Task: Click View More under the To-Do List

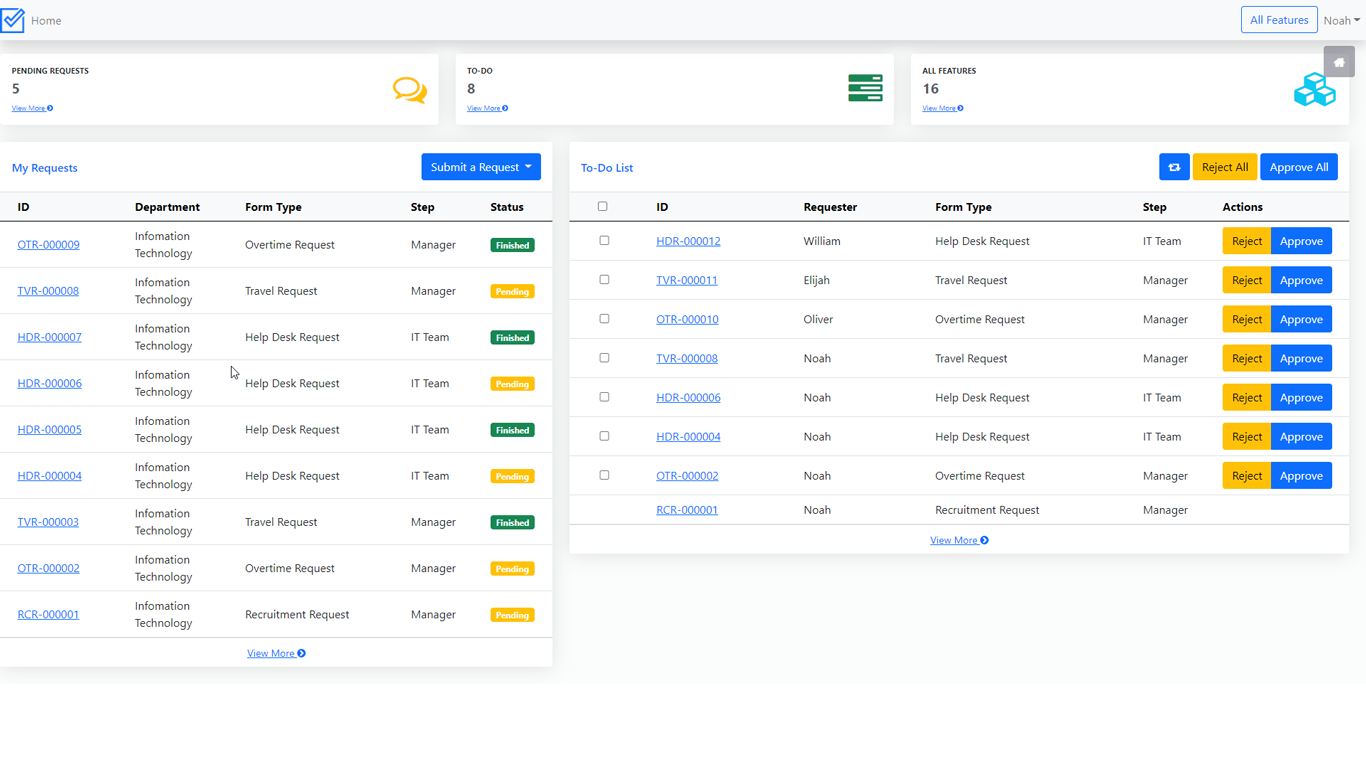Action: (x=959, y=539)
